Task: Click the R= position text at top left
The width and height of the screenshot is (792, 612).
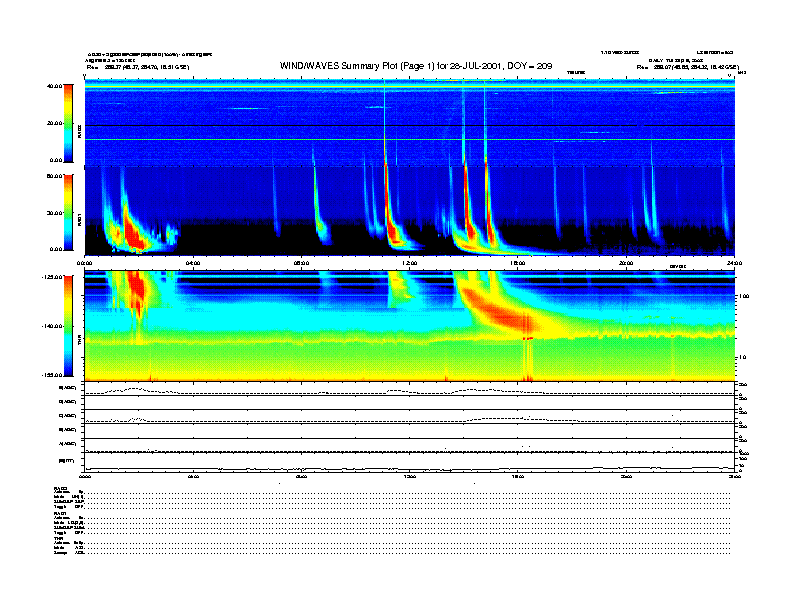Action: tap(138, 67)
